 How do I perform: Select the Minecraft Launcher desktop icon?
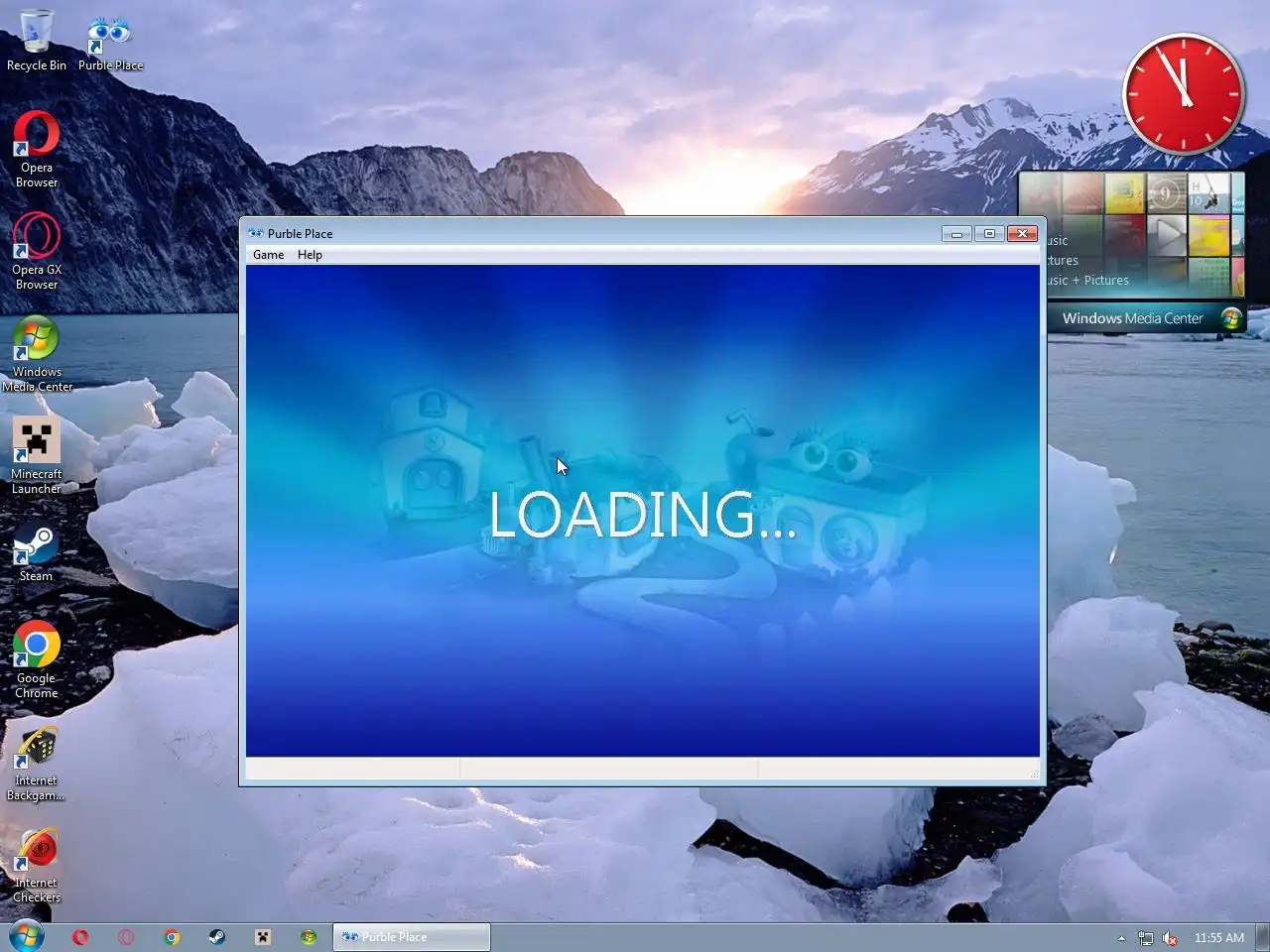coord(37,455)
